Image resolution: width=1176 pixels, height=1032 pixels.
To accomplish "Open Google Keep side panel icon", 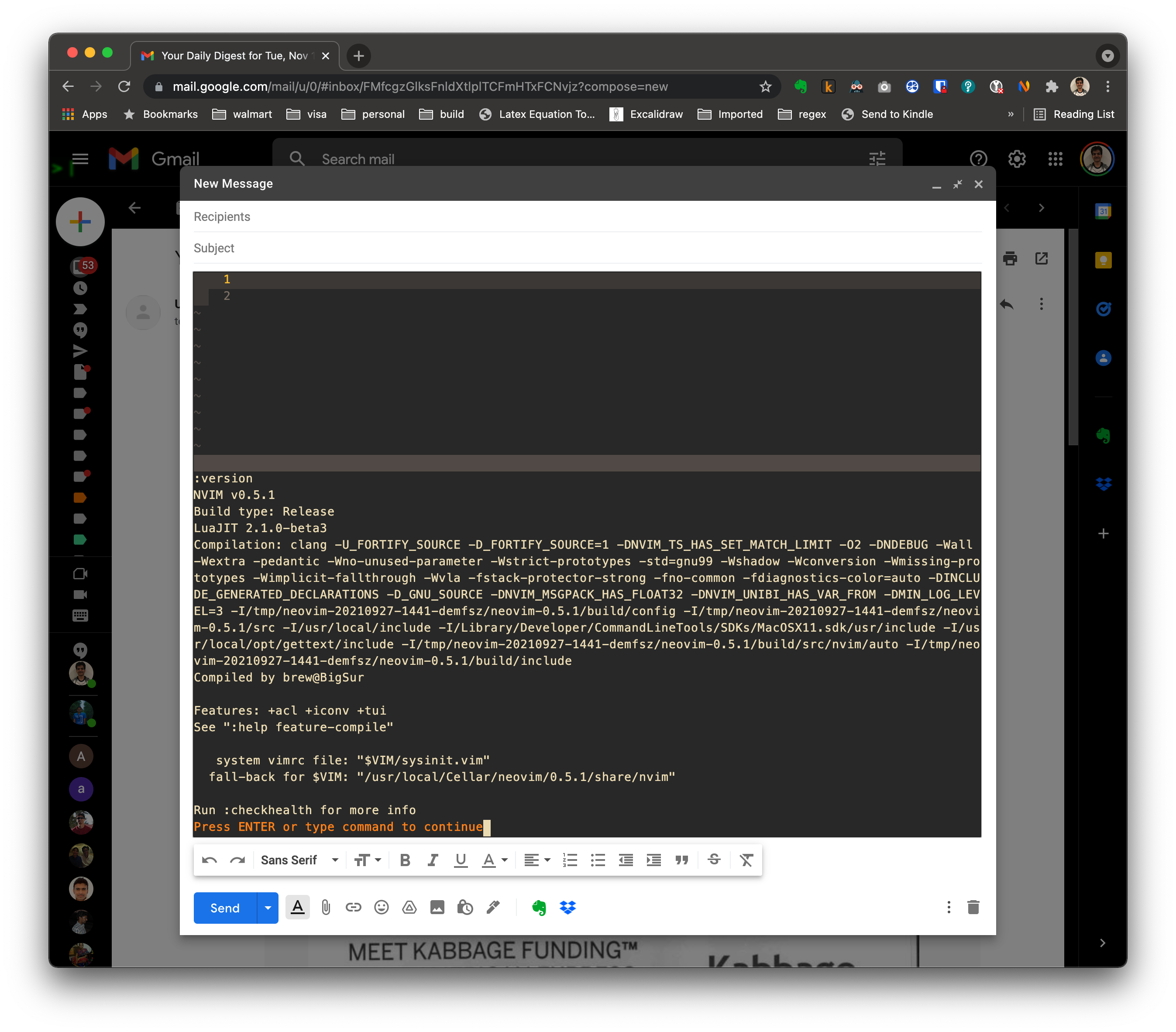I will point(1103,261).
